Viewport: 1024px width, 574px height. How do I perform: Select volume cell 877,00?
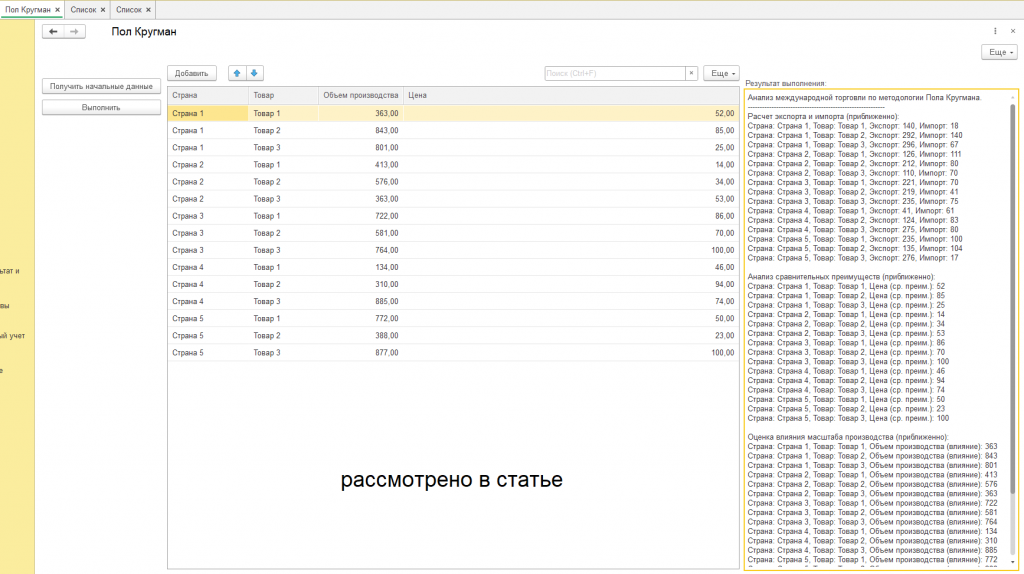[x=360, y=353]
